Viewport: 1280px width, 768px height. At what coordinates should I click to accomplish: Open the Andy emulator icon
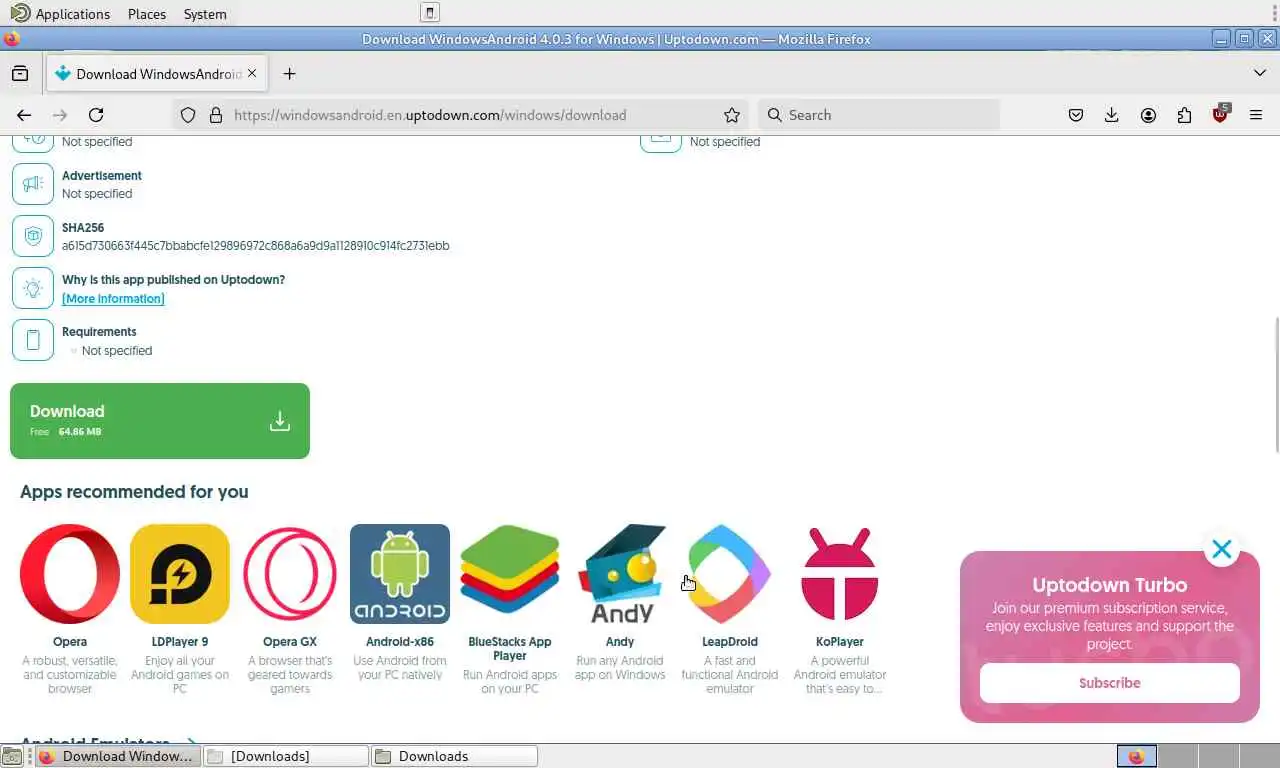point(620,574)
